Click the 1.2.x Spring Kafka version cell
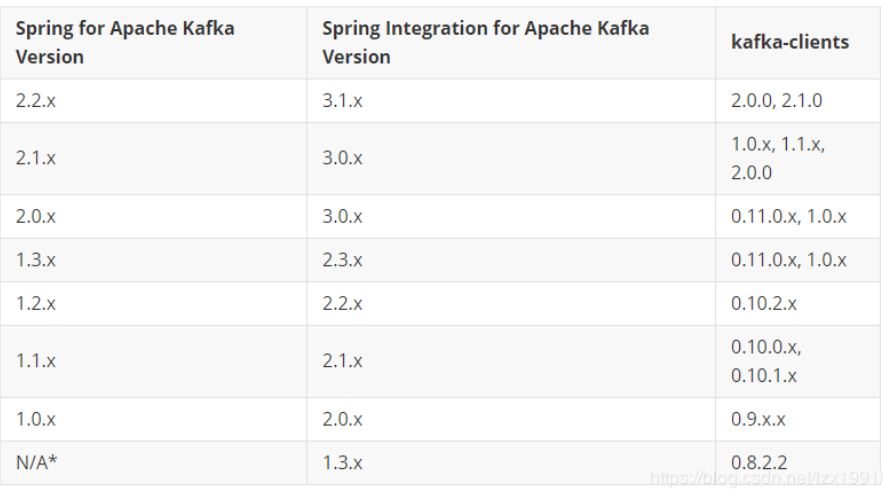 36,303
